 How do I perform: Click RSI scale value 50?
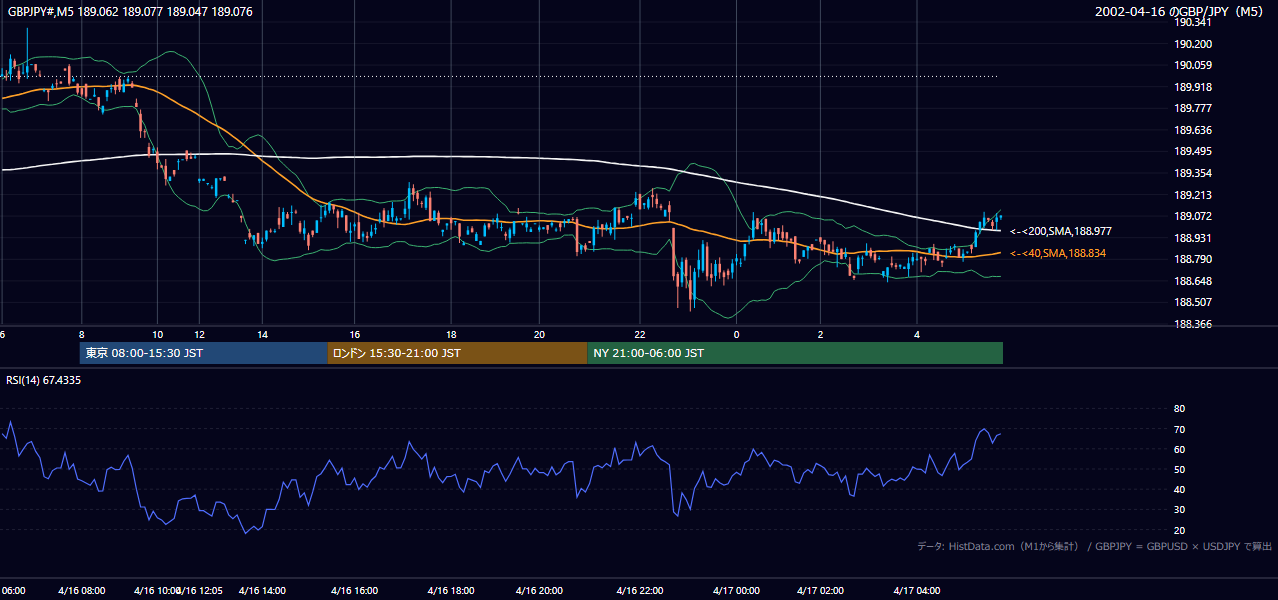click(1179, 469)
